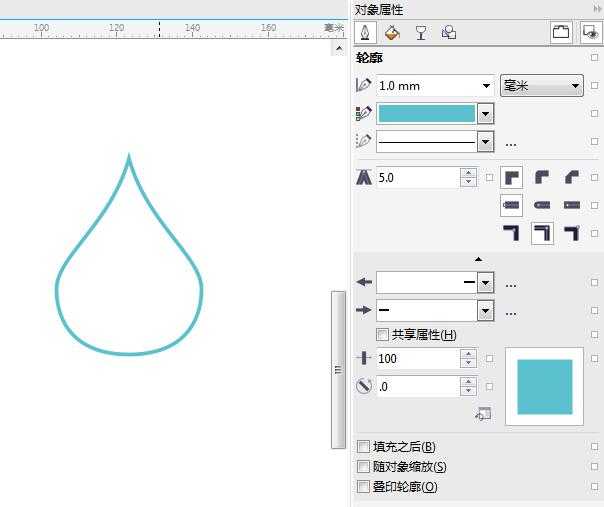This screenshot has height=507, width=604.
Task: Select the extended square line cap icon
Action: (x=572, y=205)
